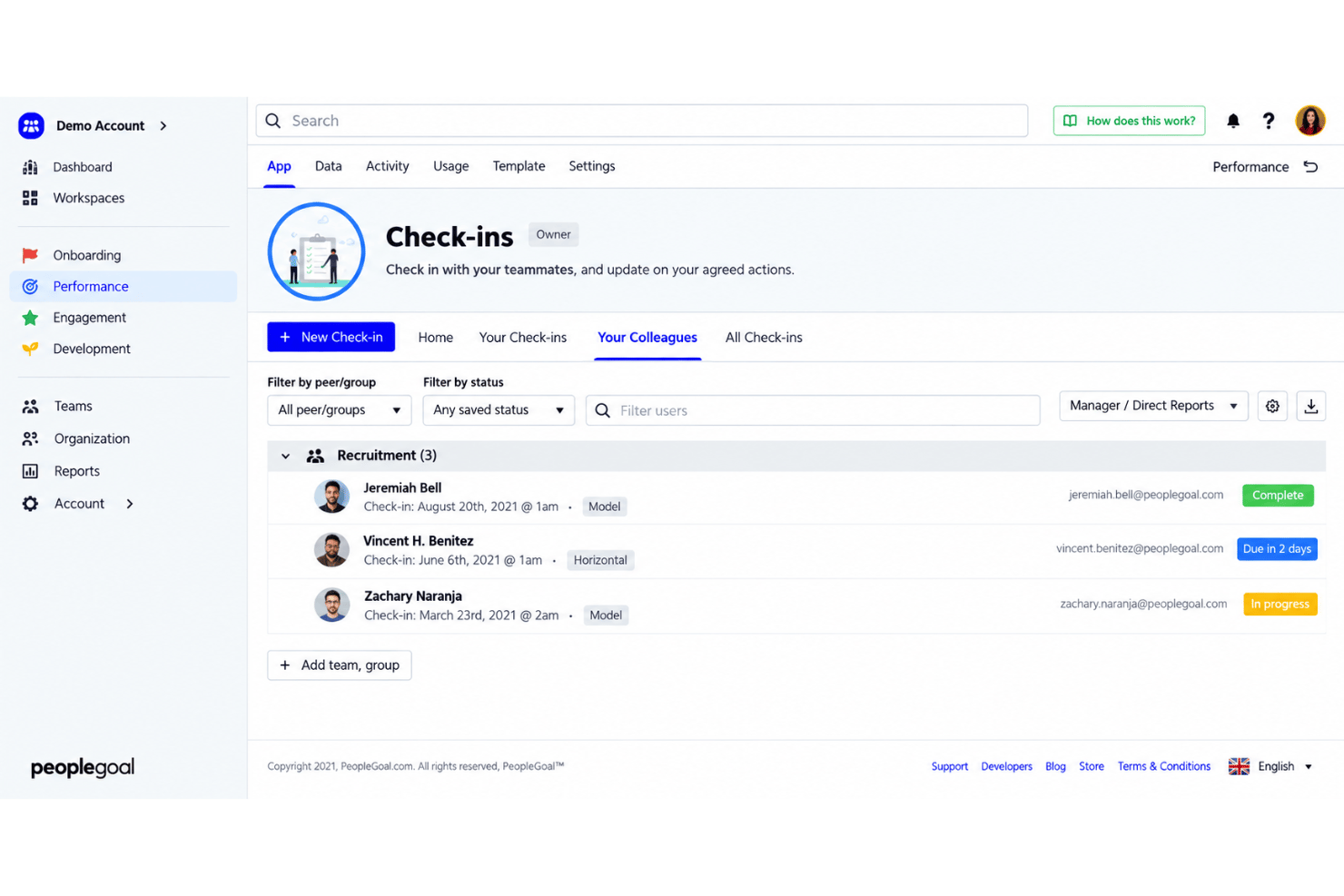Click the magnifier icon in top search bar
This screenshot has height=896, width=1344.
pyautogui.click(x=273, y=121)
